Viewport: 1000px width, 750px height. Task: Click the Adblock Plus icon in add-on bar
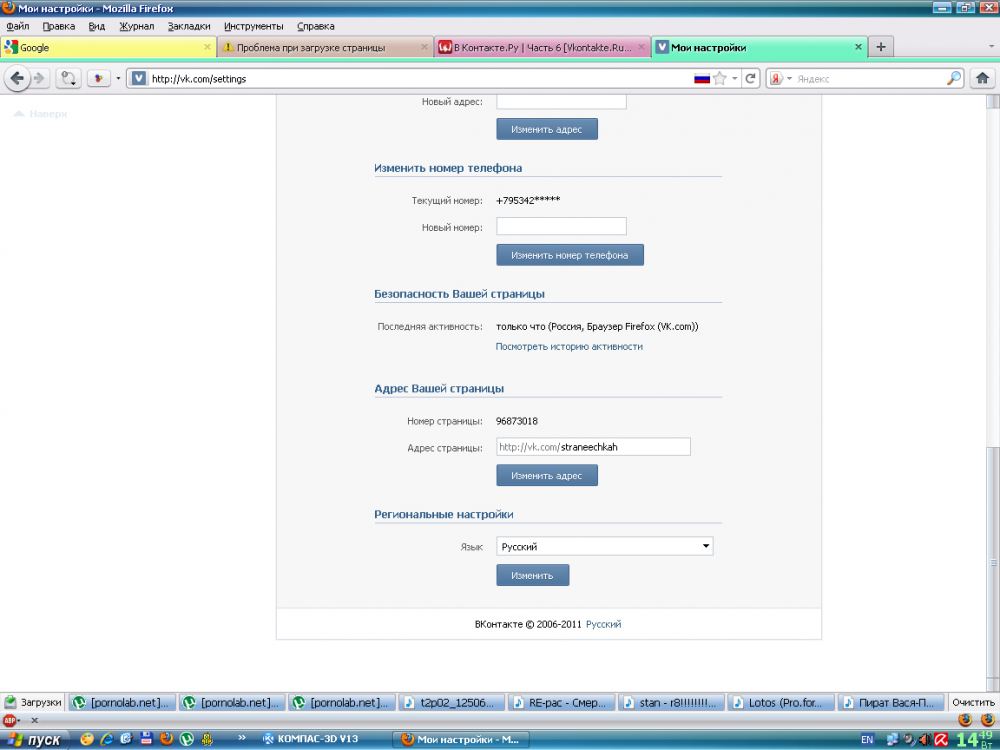(10, 720)
